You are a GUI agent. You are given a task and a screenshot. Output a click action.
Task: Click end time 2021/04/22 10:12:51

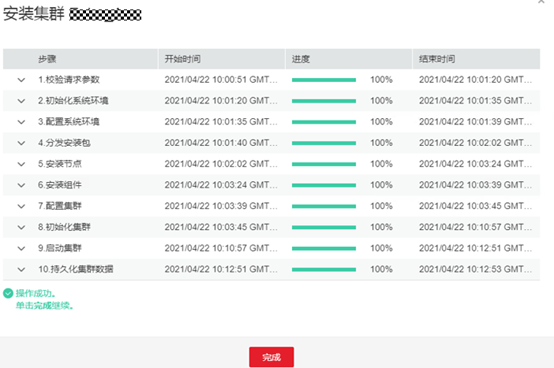click(476, 248)
